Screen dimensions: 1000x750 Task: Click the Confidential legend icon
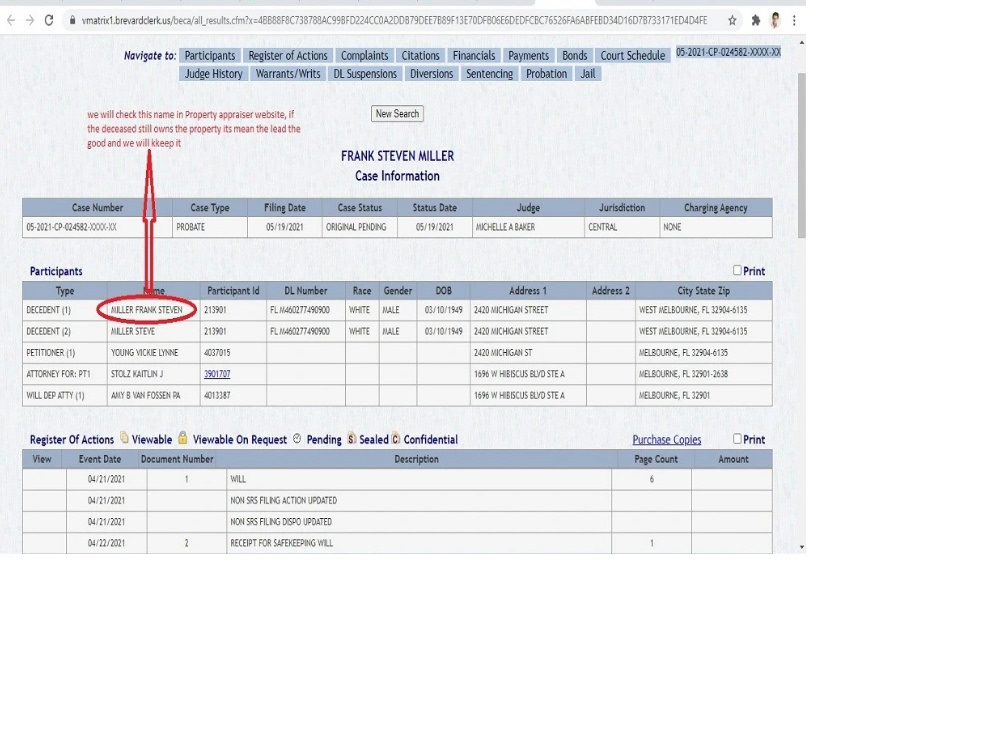[395, 438]
